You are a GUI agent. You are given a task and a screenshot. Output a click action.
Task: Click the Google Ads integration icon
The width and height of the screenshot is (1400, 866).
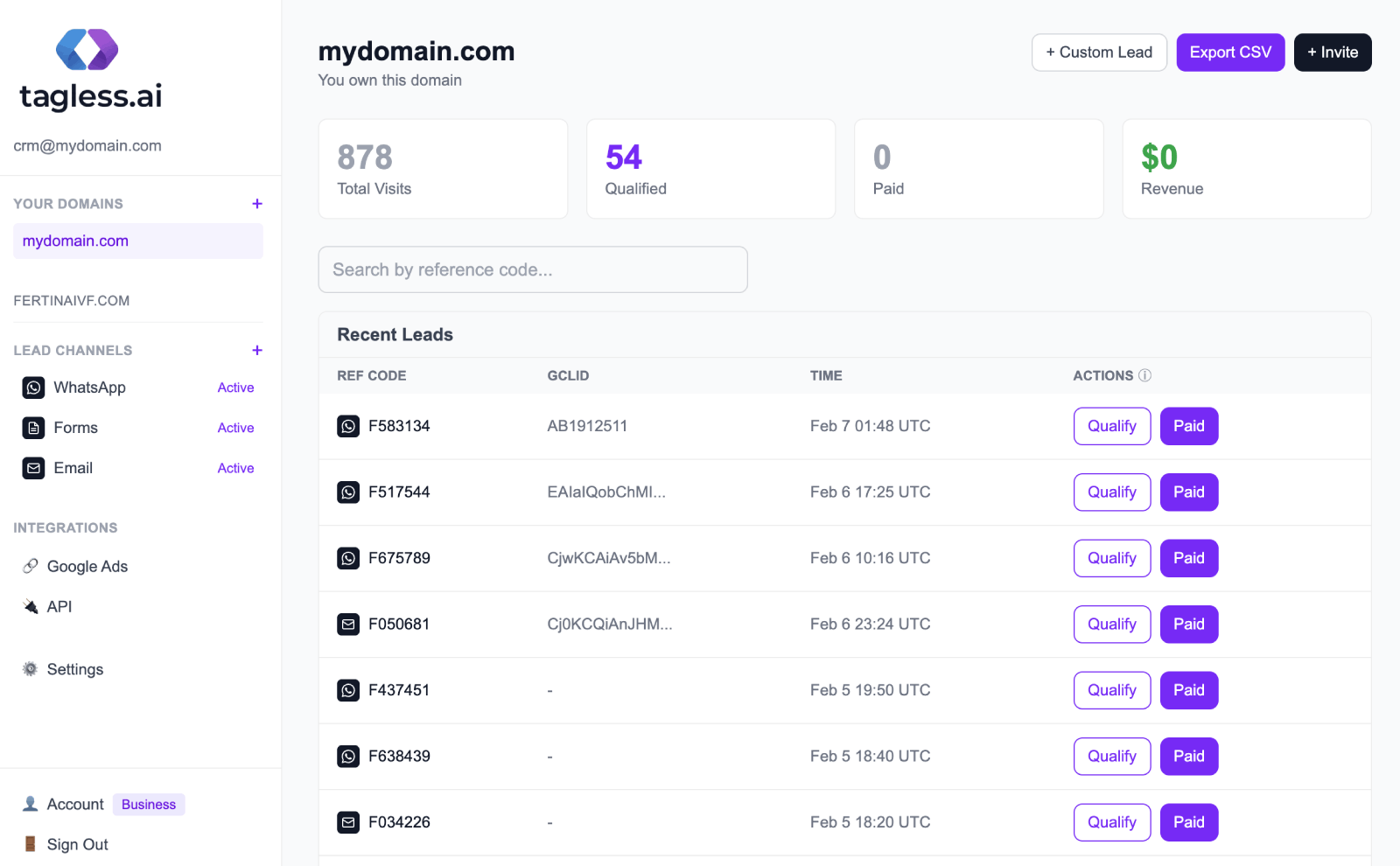tap(31, 566)
